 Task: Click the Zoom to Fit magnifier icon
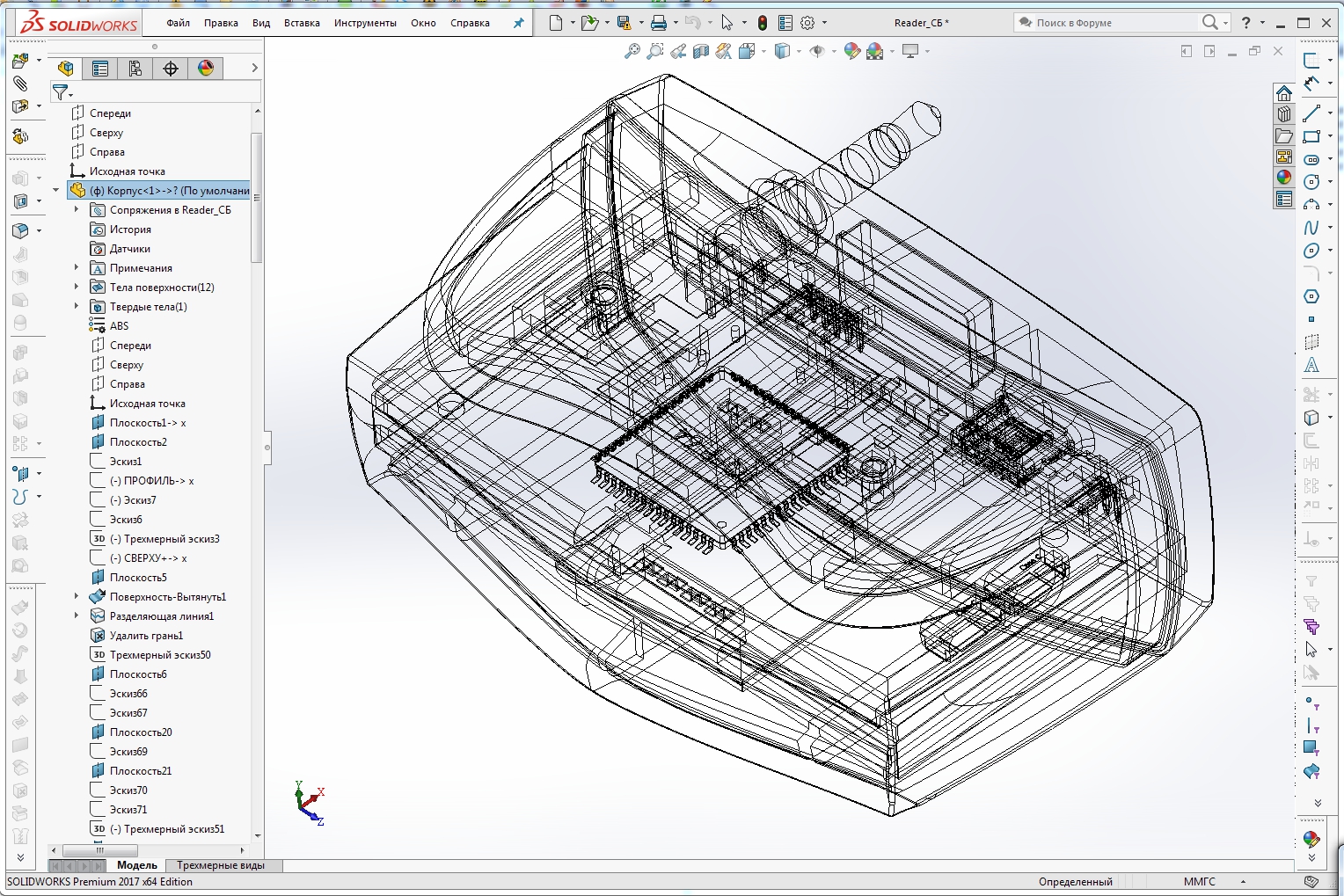(632, 52)
